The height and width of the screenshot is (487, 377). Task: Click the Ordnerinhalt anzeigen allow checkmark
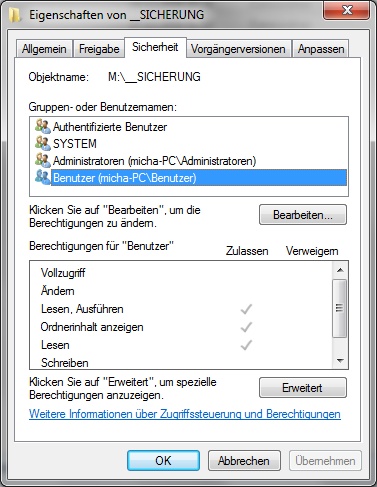(246, 327)
